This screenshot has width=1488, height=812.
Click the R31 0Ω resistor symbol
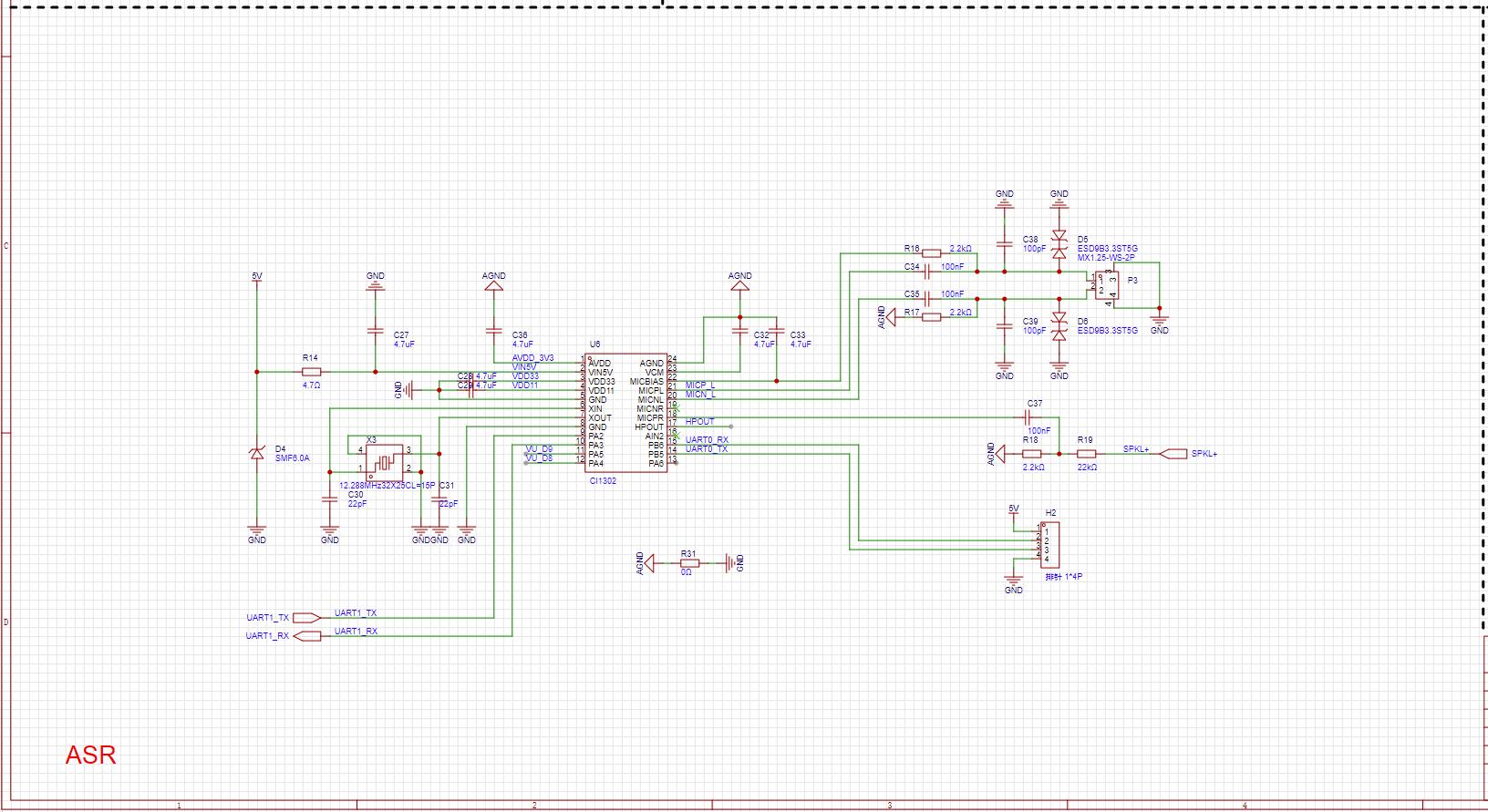pyautogui.click(x=689, y=563)
